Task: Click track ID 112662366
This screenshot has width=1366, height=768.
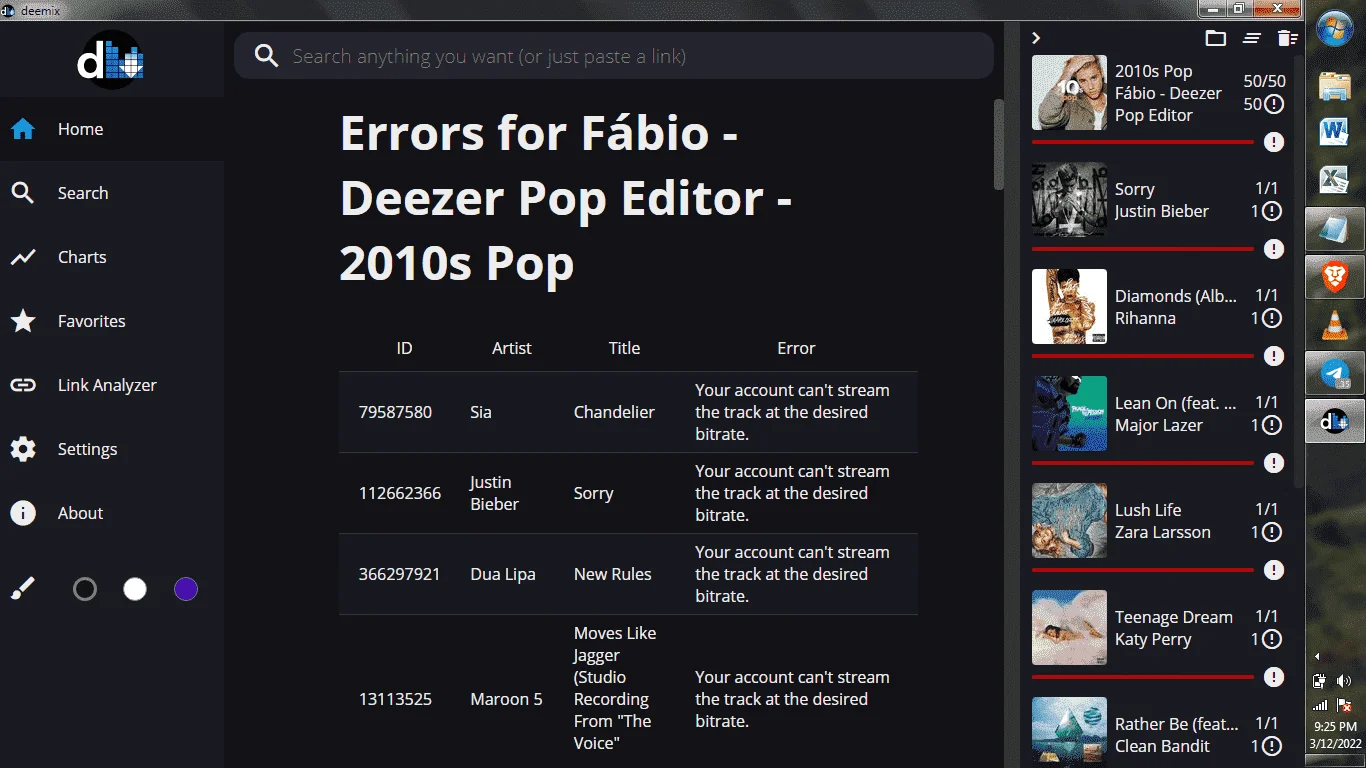Action: point(400,493)
